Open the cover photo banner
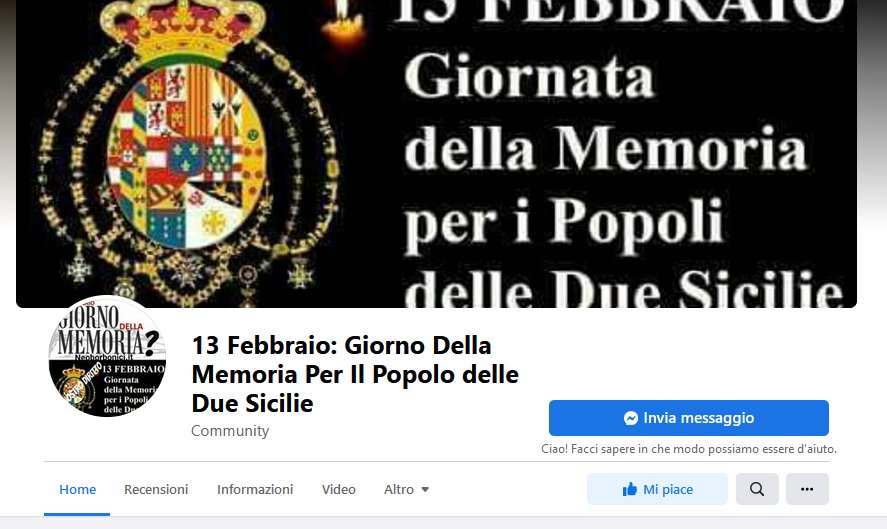 436,154
